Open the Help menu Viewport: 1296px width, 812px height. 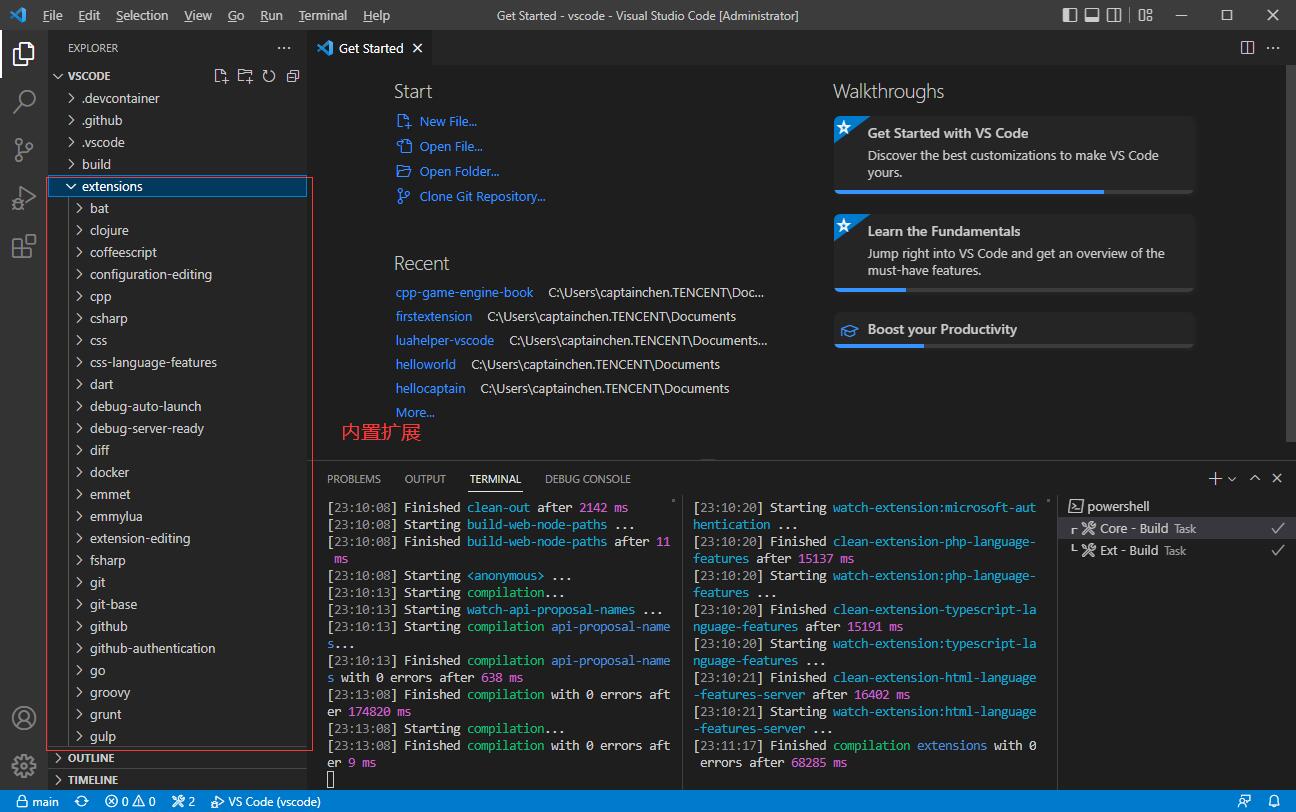[x=376, y=15]
